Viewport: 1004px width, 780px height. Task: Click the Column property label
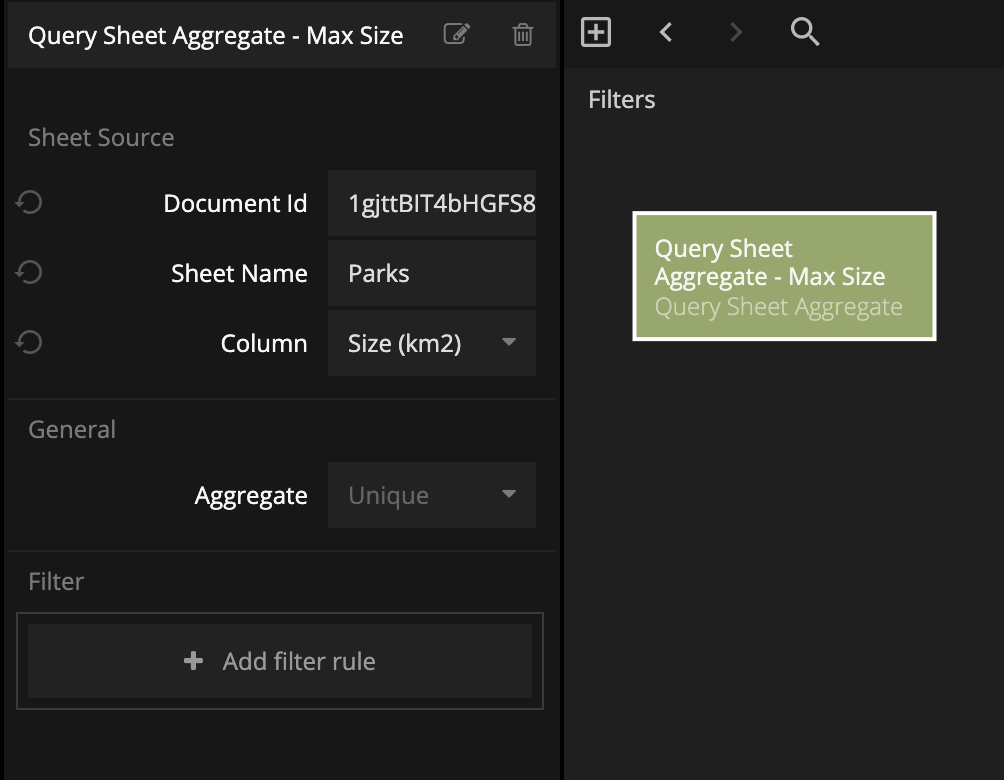(264, 343)
